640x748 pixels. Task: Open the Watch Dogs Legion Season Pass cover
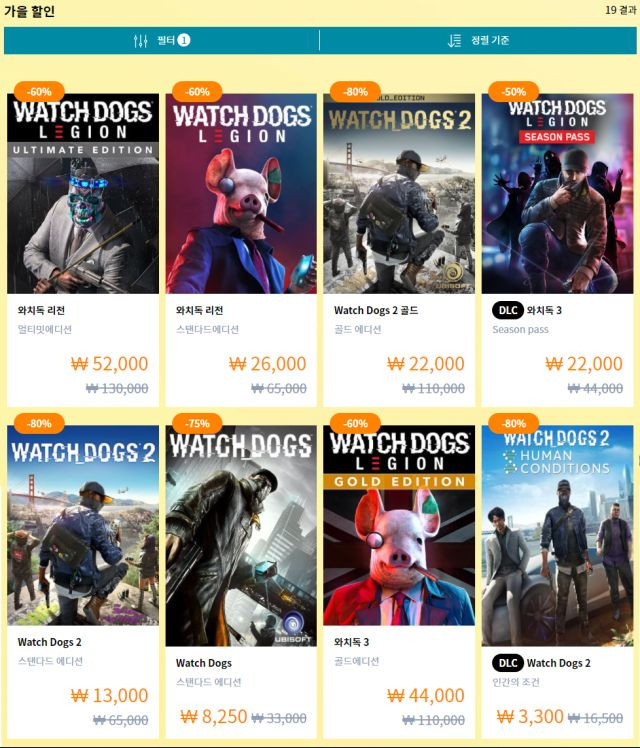557,193
